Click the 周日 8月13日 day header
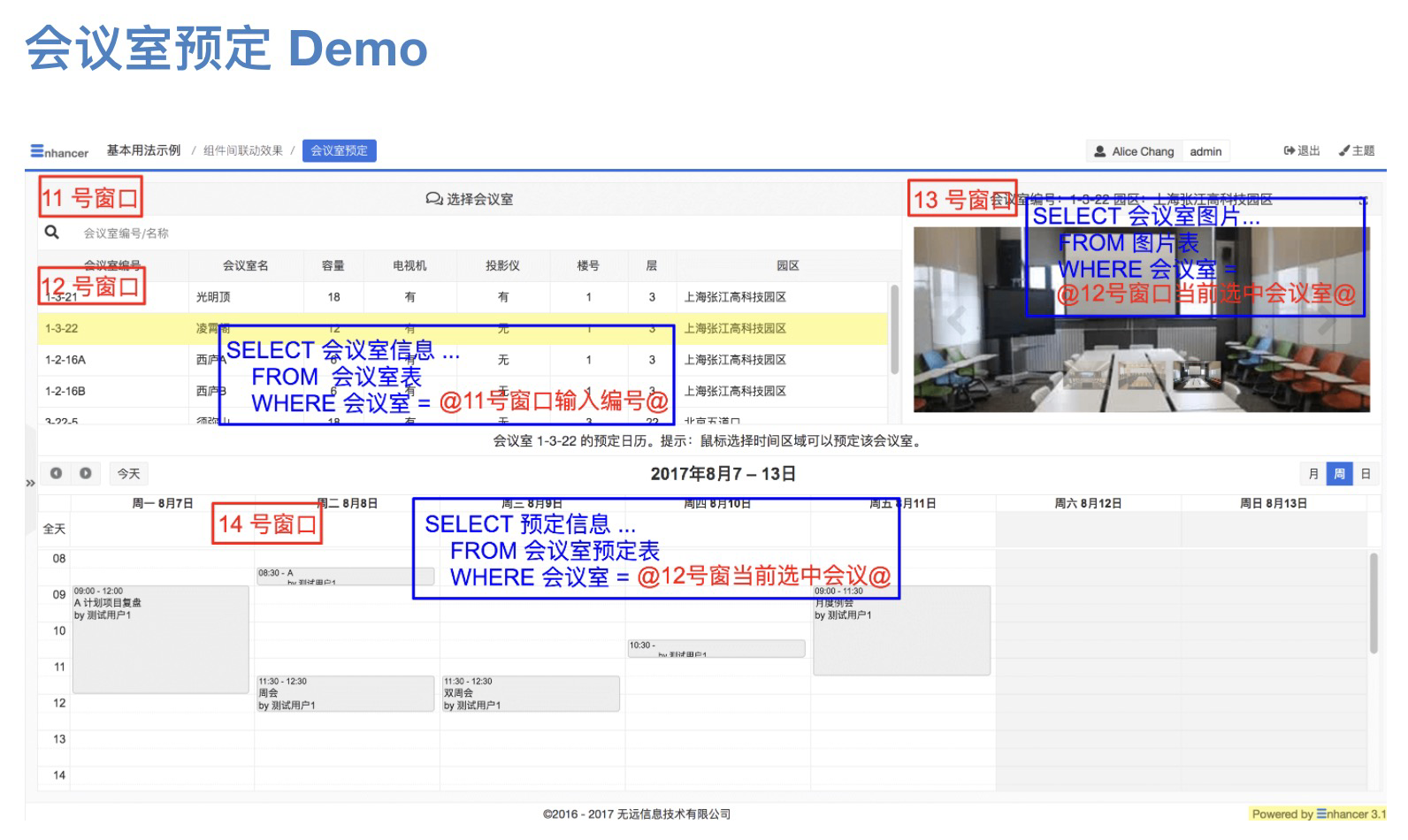This screenshot has height=840, width=1408. tap(1274, 503)
